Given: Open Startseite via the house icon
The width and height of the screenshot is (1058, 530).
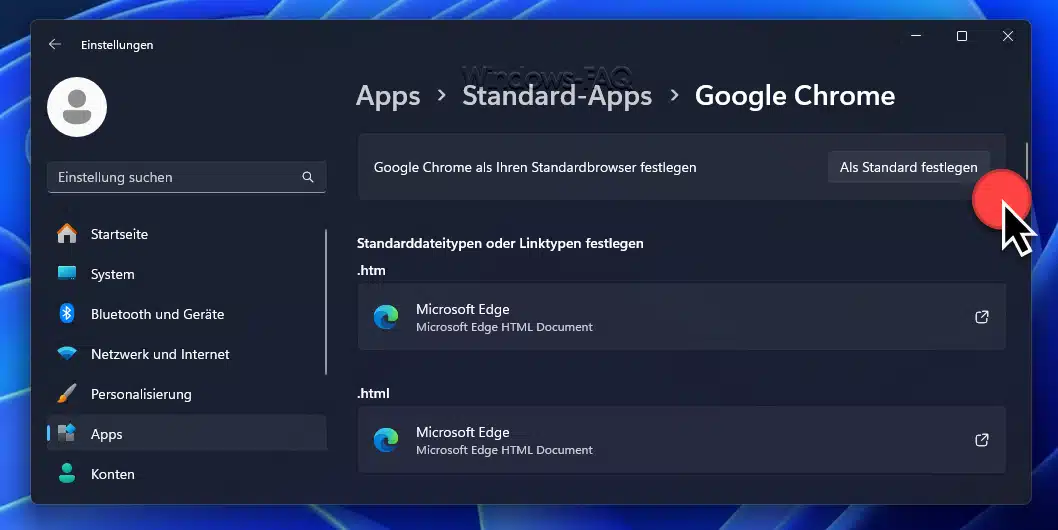Looking at the screenshot, I should point(67,234).
